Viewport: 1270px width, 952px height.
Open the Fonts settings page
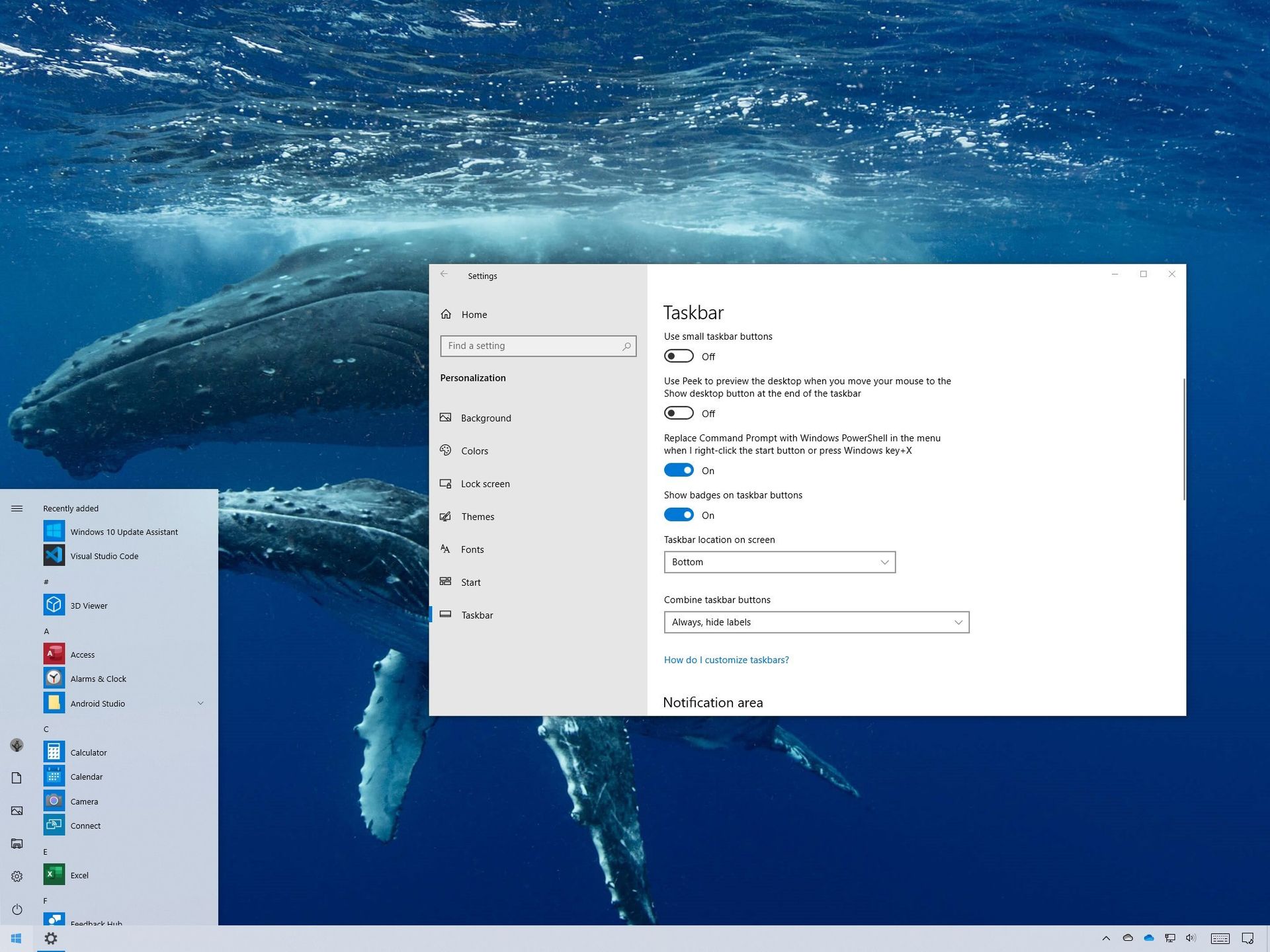(472, 549)
